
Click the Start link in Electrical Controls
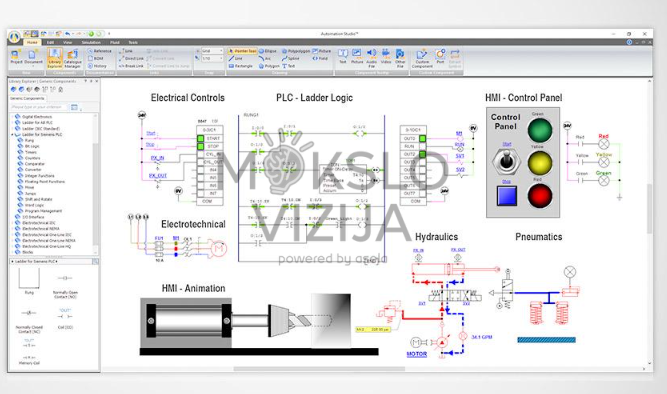151,133
